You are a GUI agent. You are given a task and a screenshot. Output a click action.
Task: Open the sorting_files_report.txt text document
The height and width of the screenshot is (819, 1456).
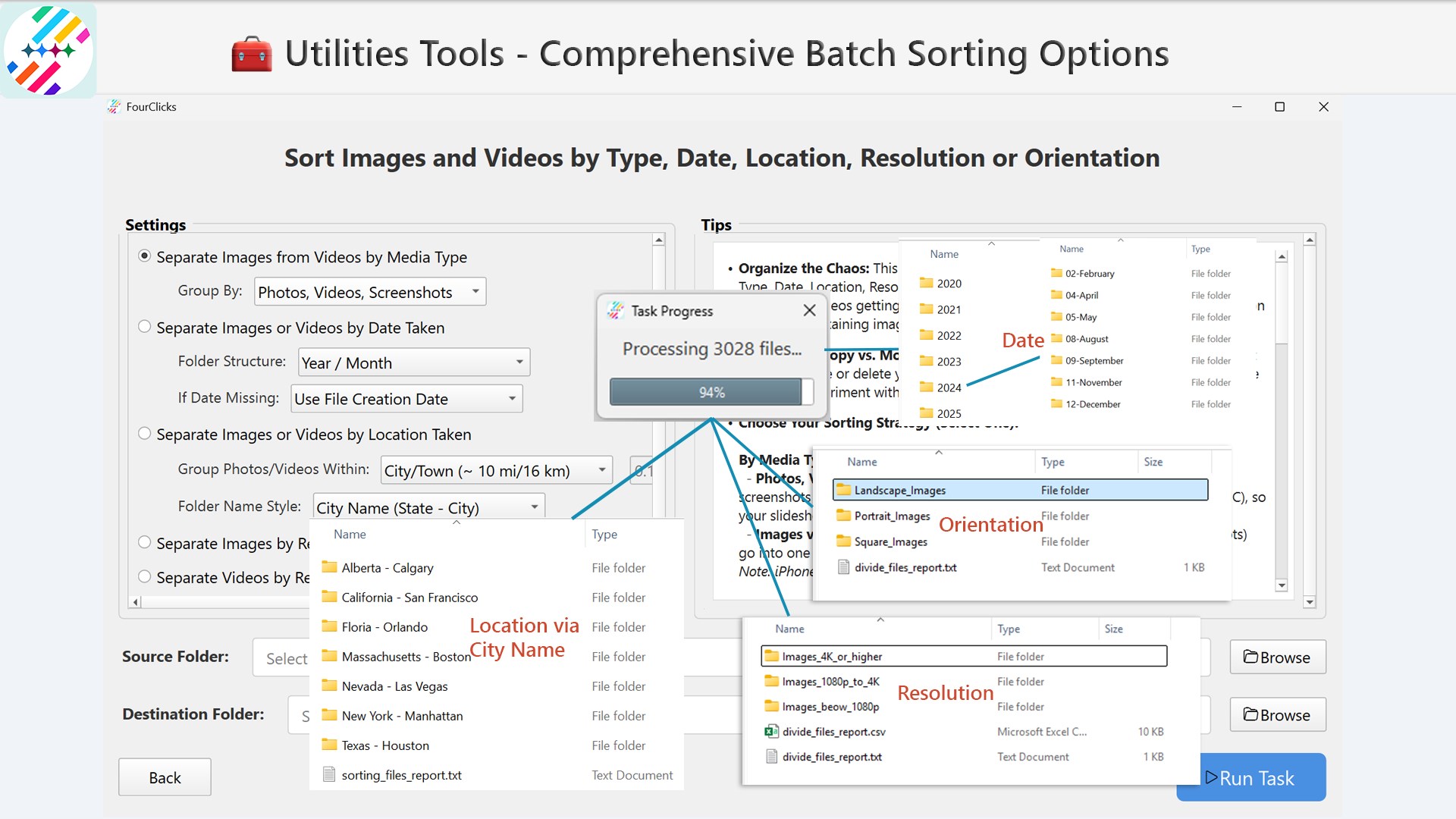(x=402, y=774)
